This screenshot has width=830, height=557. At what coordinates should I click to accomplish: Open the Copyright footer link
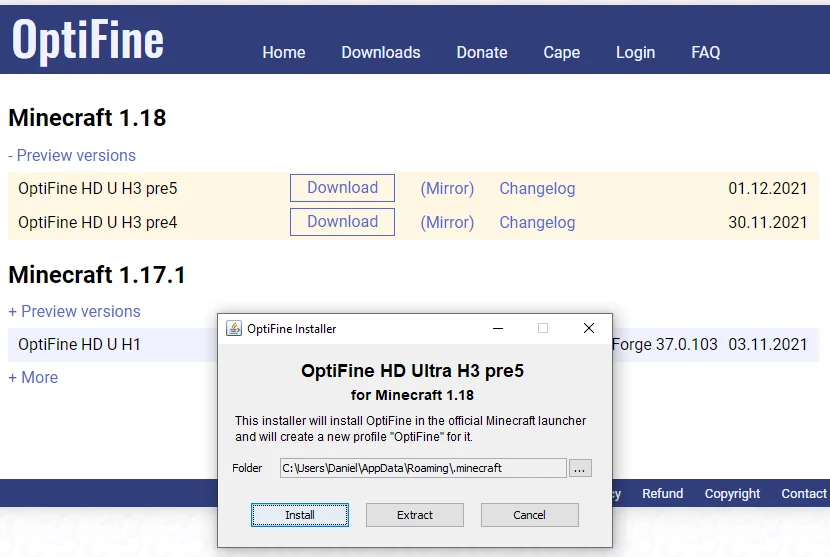tap(732, 493)
